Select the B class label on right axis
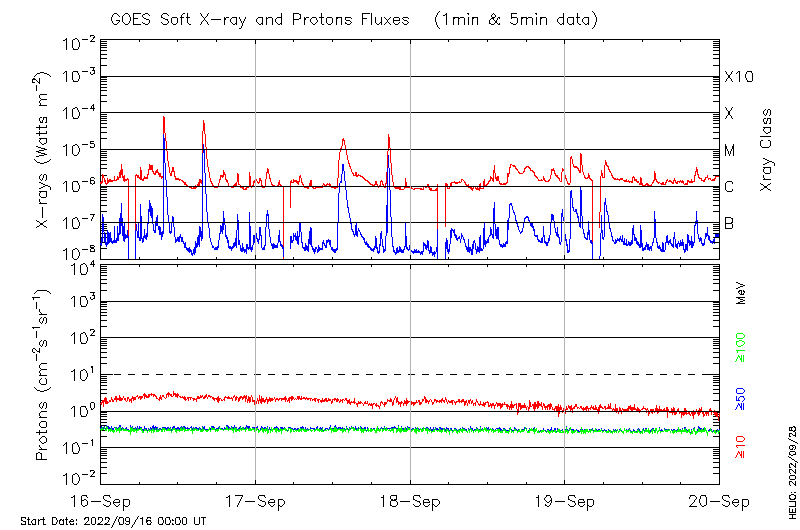 pos(729,223)
